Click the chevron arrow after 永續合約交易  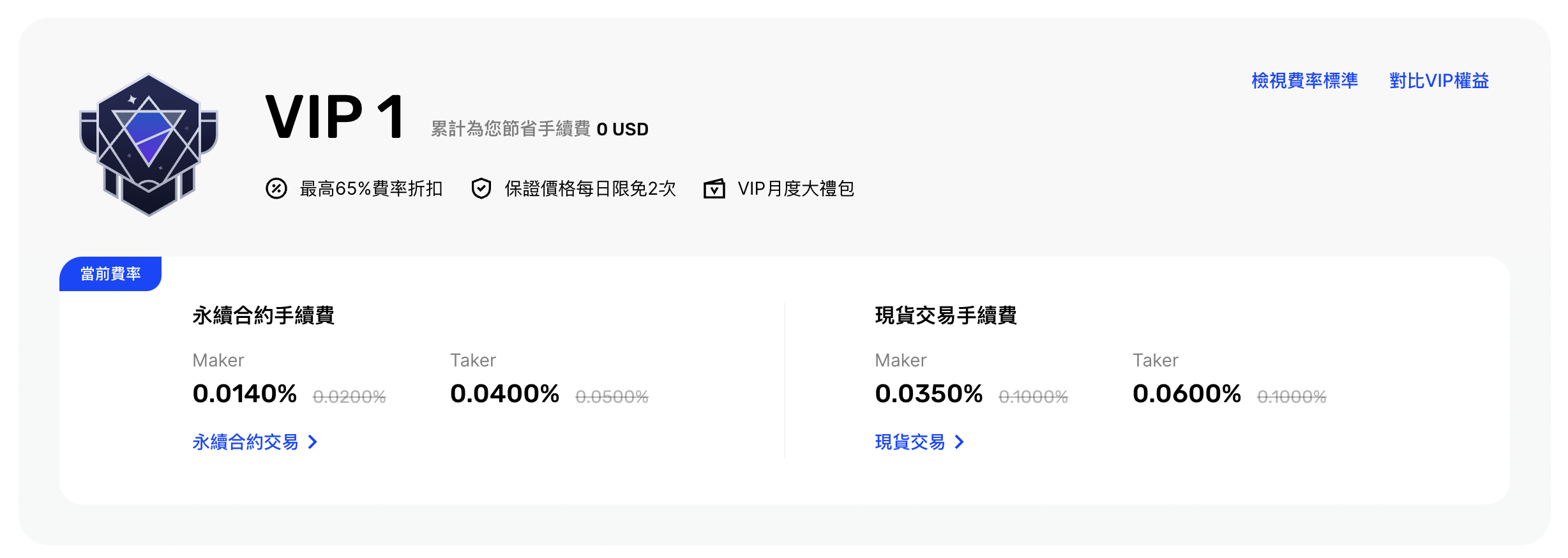(x=312, y=442)
